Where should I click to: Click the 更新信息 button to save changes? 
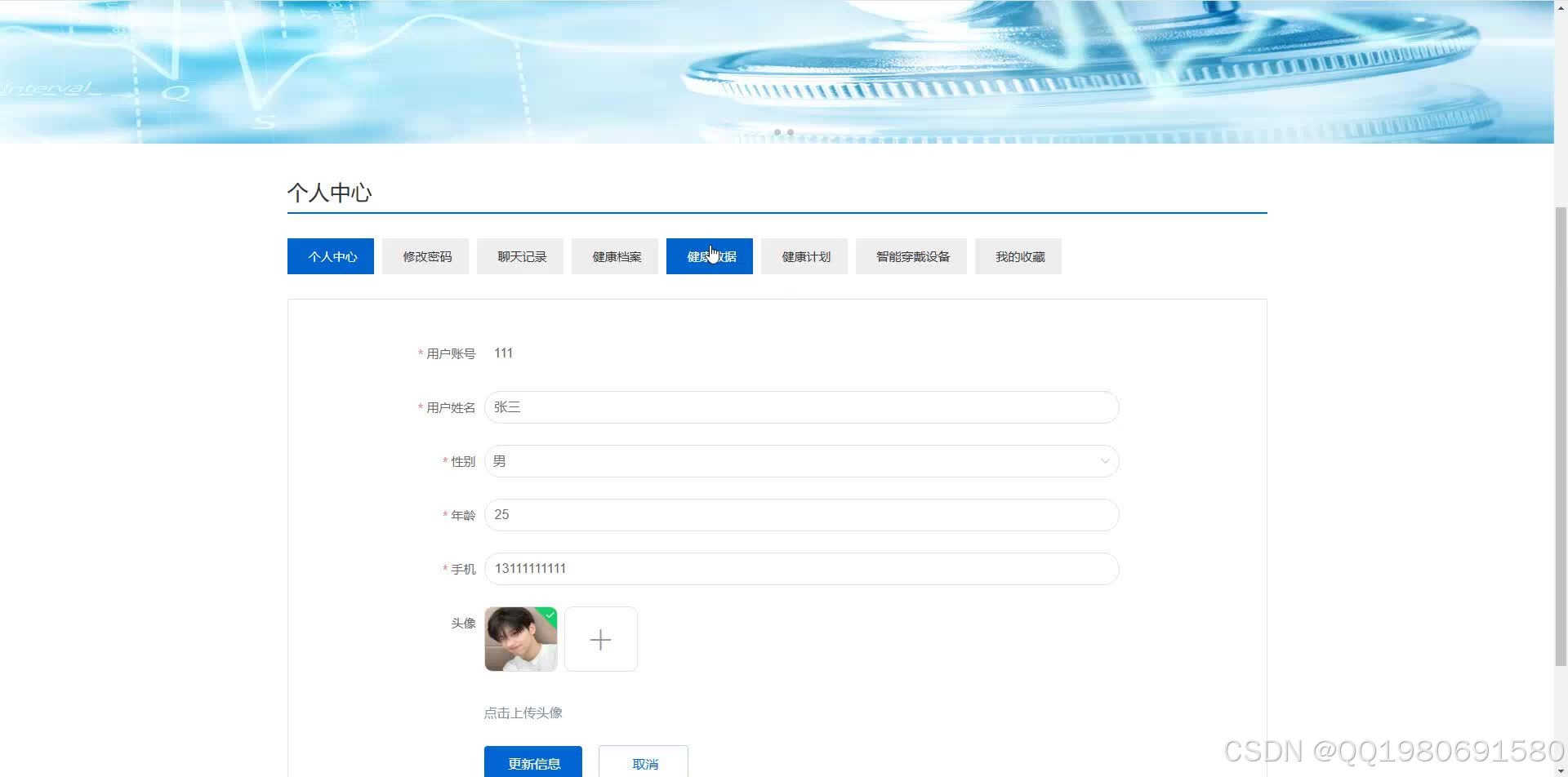click(533, 762)
